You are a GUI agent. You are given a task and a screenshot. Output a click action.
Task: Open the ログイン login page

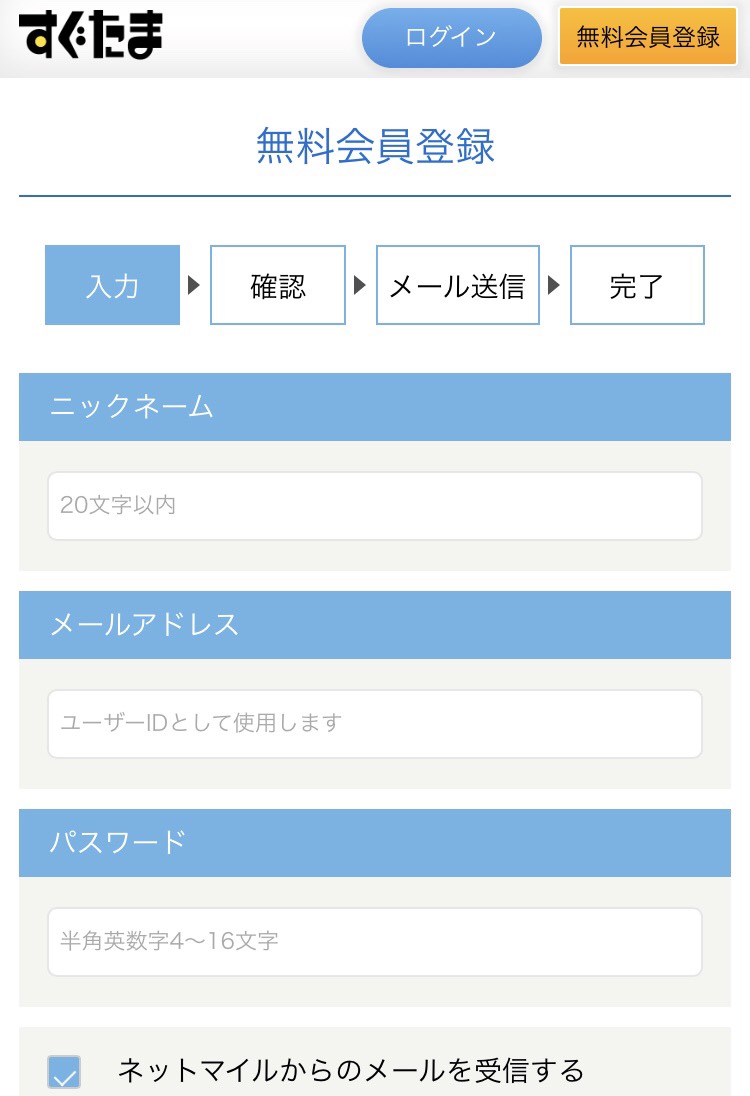pos(452,38)
